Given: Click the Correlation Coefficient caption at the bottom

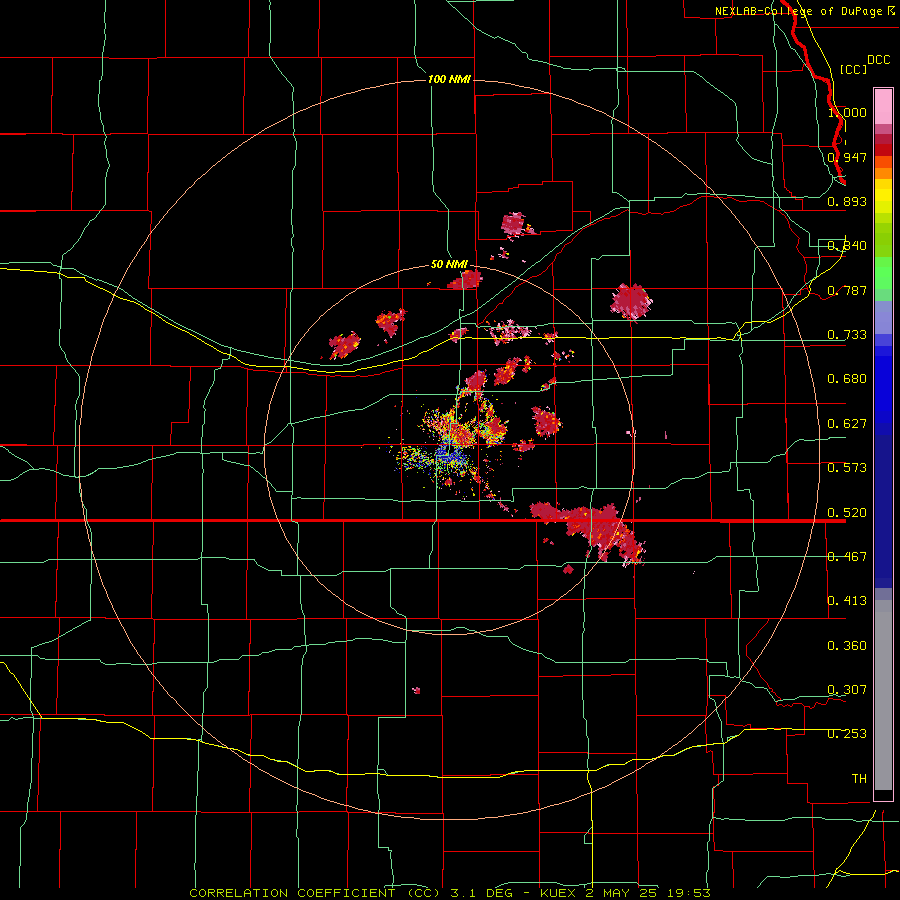Looking at the screenshot, I should tap(449, 893).
